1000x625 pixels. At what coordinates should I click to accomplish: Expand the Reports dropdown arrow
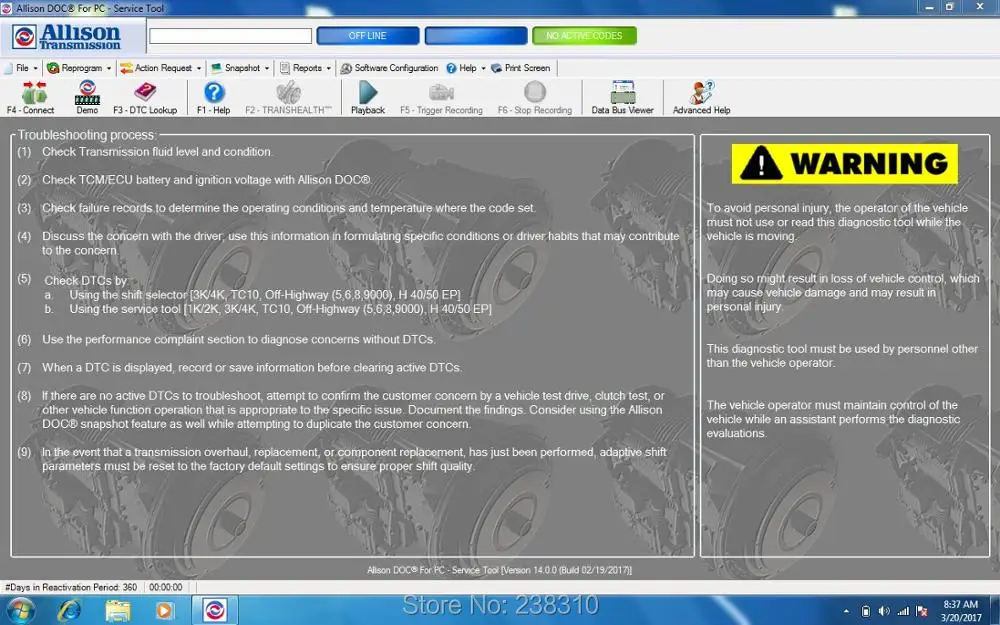tap(328, 68)
